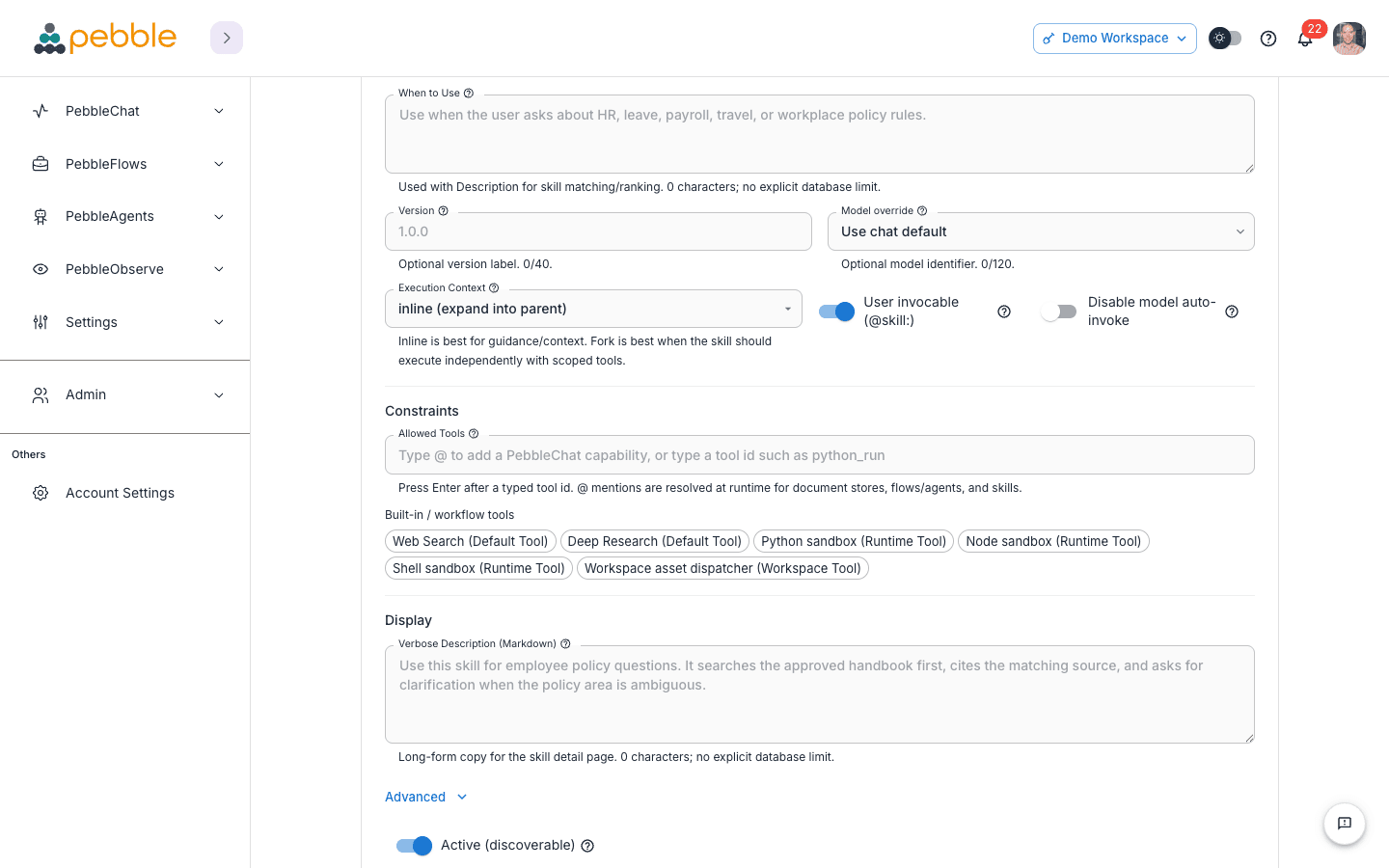Click PebbleFlows briefcase icon
This screenshot has height=868, width=1389.
click(x=41, y=164)
